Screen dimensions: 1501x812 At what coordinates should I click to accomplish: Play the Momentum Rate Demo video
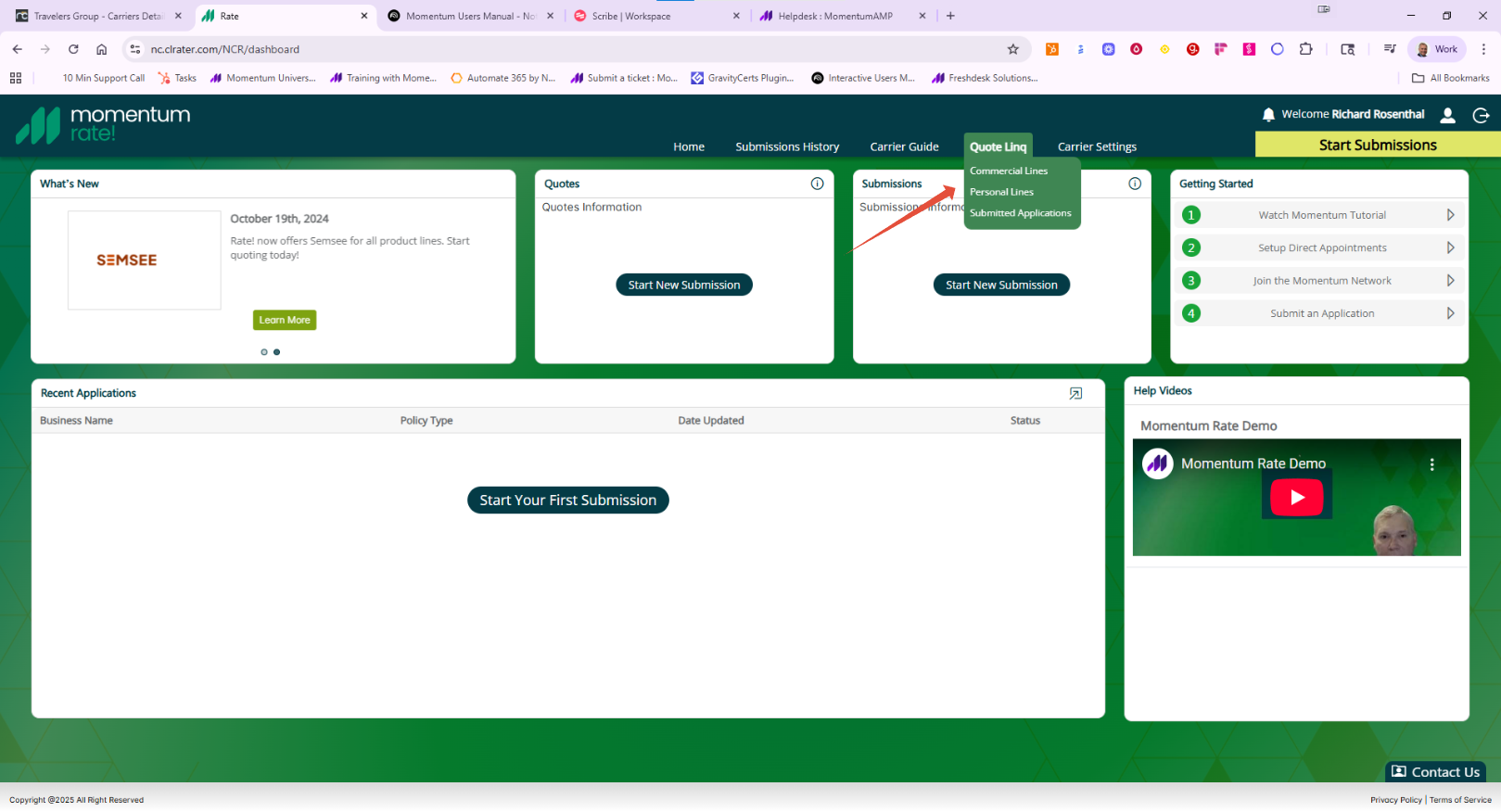pos(1296,498)
